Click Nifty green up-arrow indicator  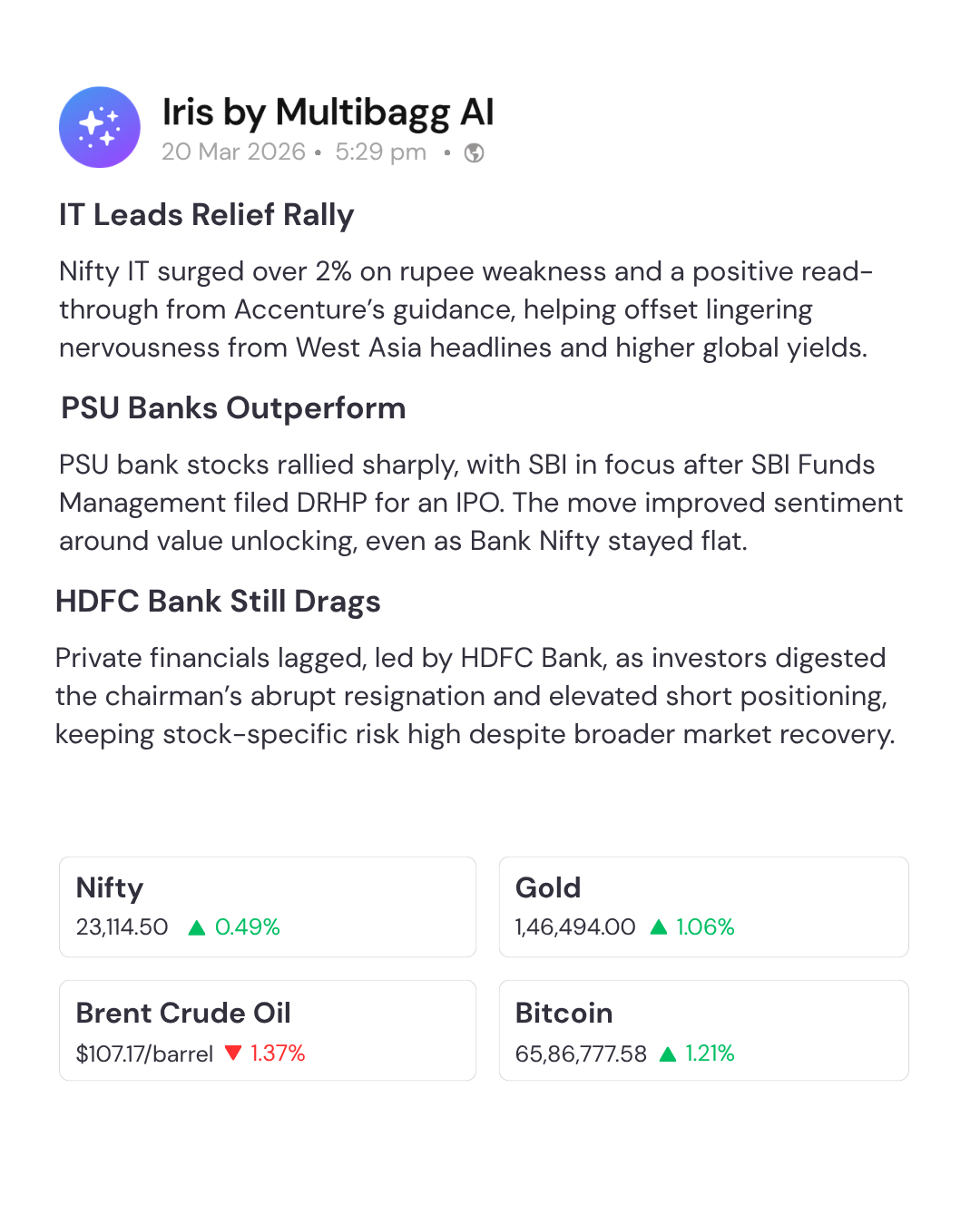point(196,927)
